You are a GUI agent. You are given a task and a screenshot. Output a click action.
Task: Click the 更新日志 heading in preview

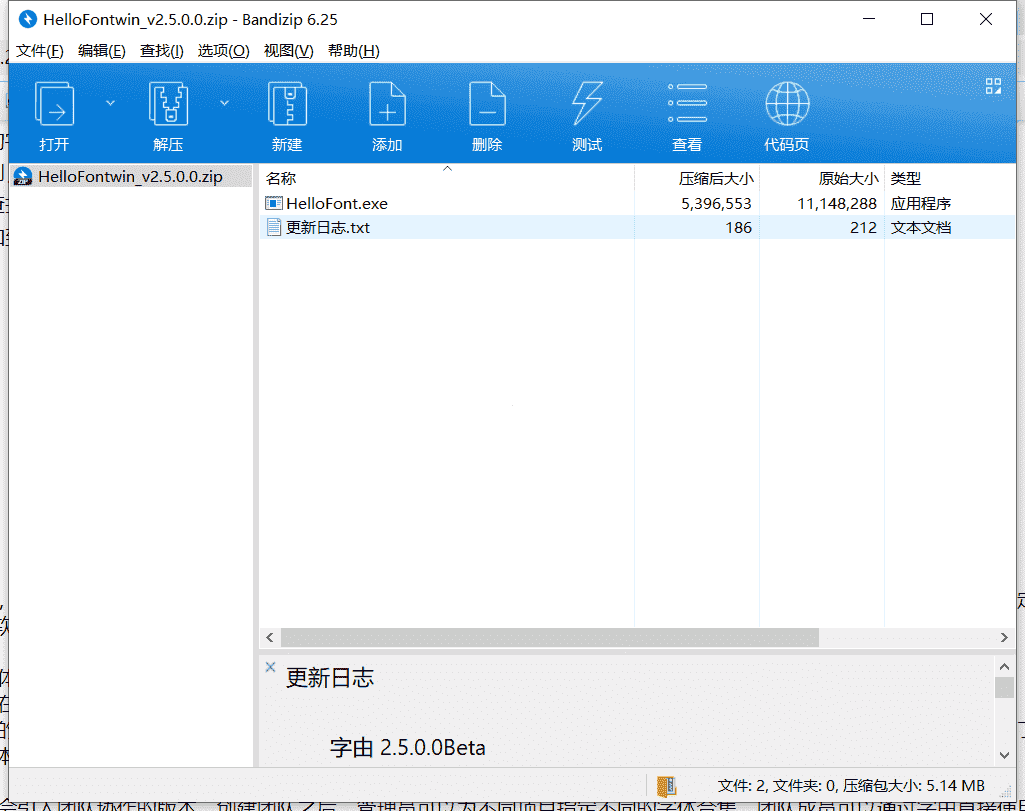coord(329,678)
